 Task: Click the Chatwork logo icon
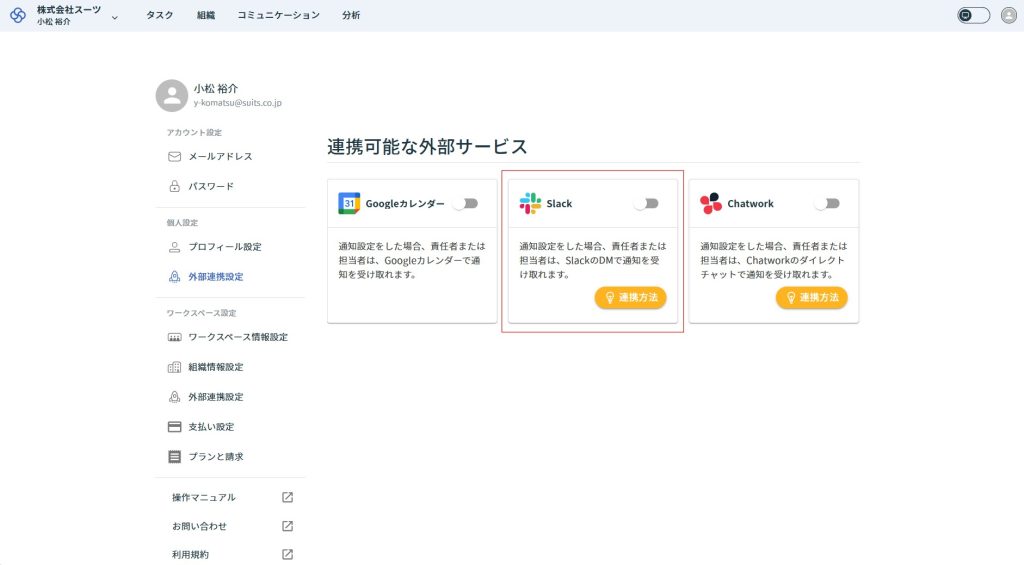(711, 203)
